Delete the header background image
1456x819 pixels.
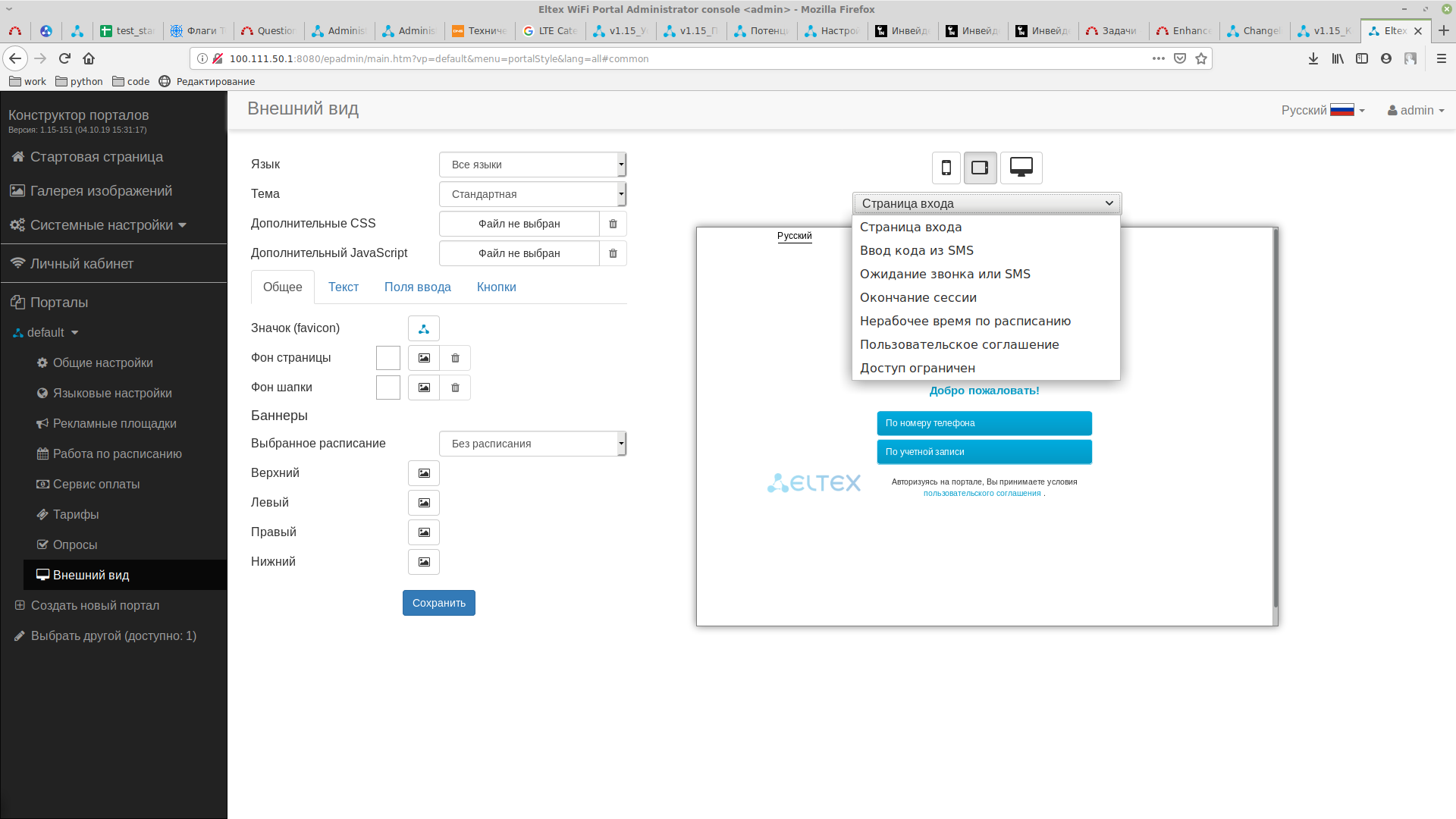pos(455,388)
